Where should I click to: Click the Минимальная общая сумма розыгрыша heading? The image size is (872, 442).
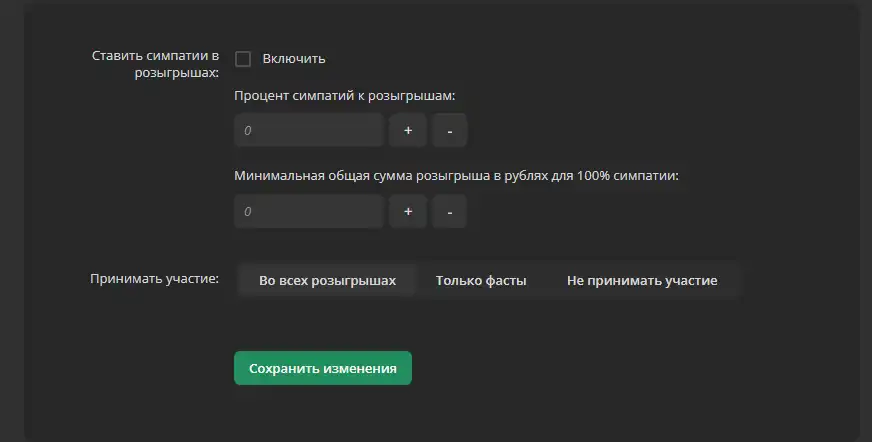(456, 176)
